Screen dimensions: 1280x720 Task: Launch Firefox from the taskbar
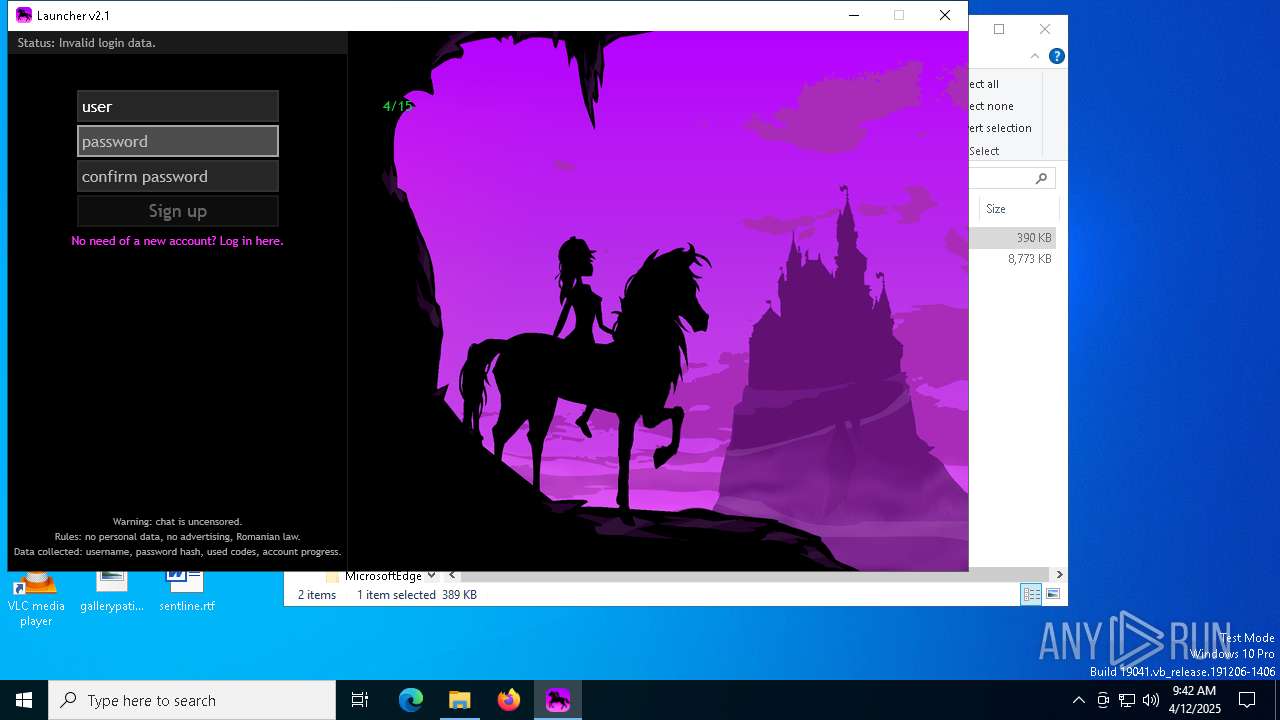coord(508,700)
